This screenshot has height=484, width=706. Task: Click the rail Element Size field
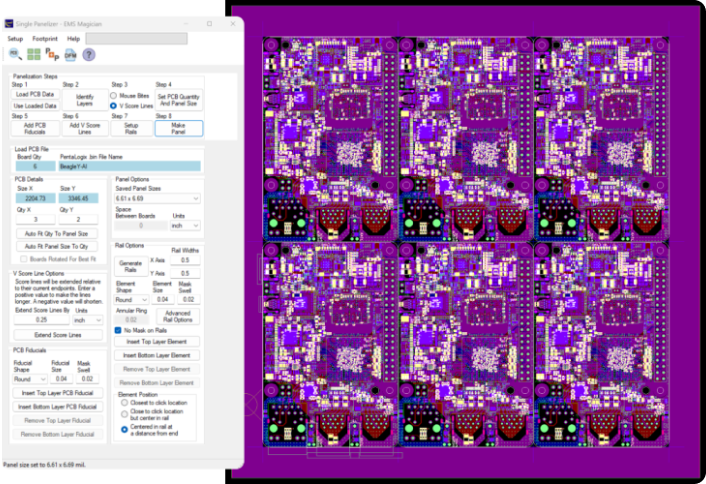(163, 299)
